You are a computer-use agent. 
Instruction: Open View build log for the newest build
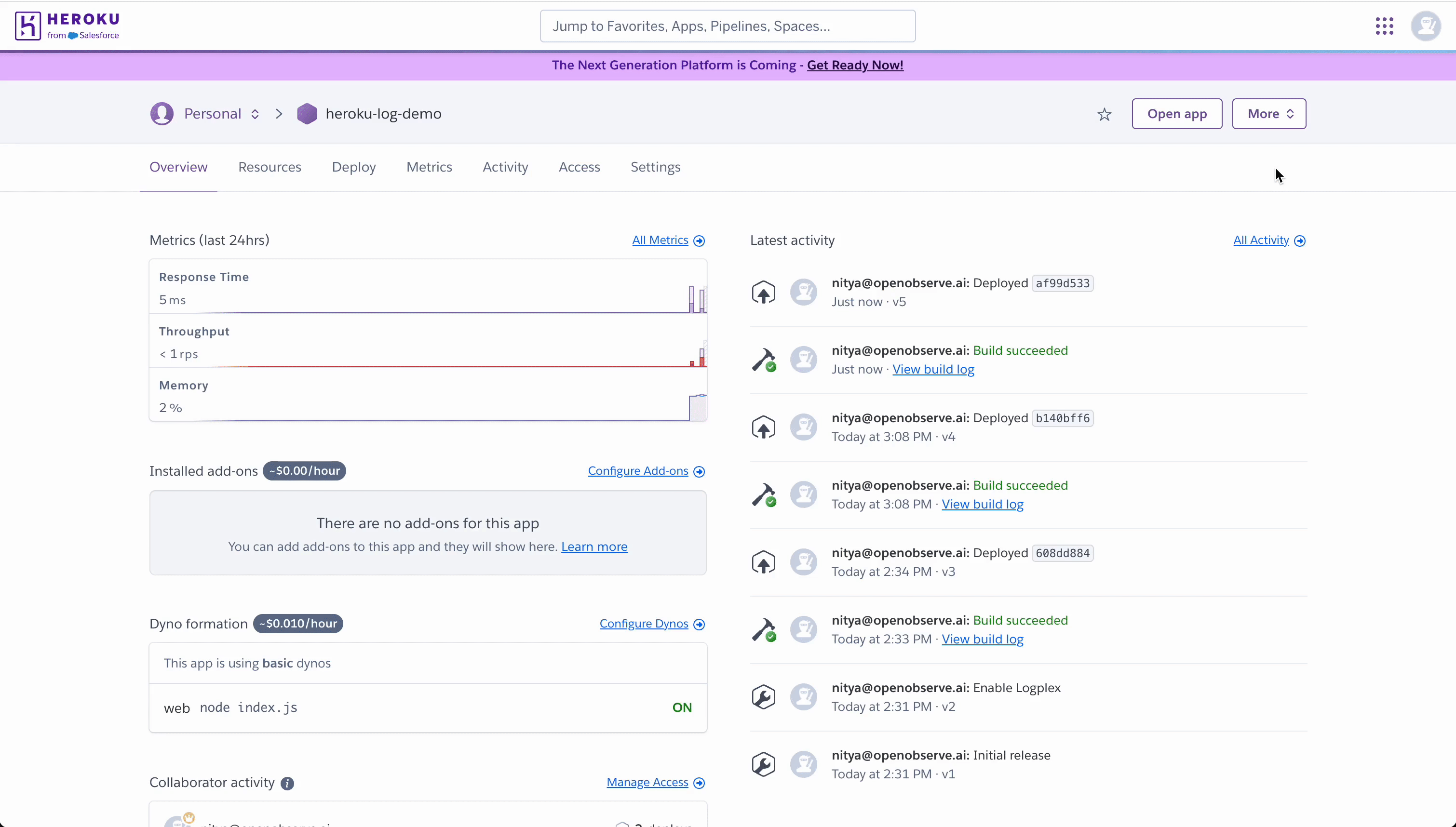pyautogui.click(x=933, y=369)
